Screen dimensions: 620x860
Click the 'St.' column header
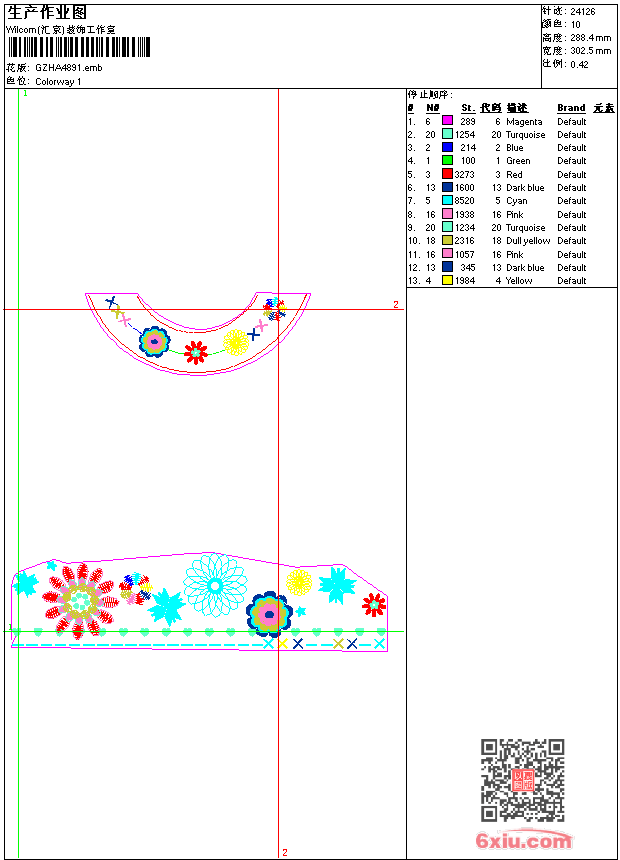pyautogui.click(x=467, y=108)
